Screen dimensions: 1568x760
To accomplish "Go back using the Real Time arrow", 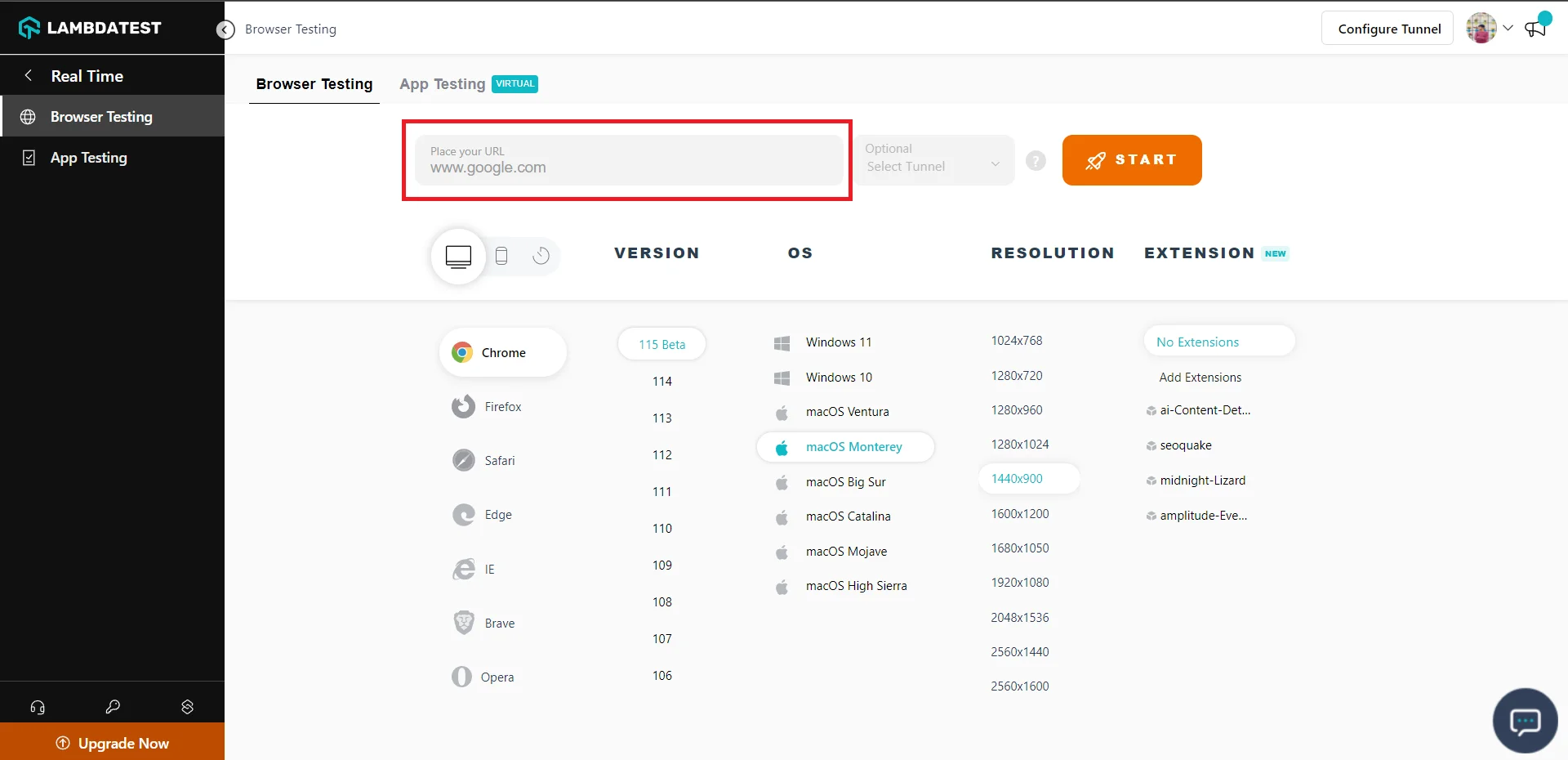I will point(29,75).
